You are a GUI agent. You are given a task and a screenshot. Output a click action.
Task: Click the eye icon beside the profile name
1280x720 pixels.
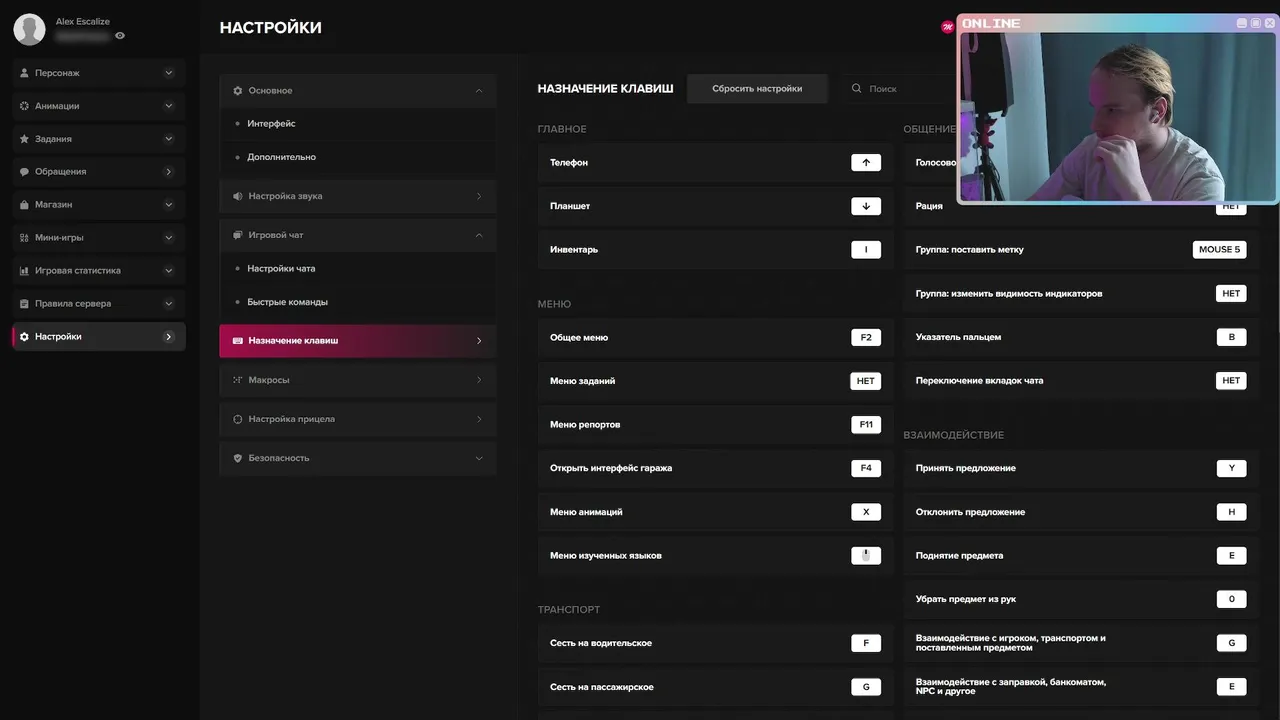(120, 36)
